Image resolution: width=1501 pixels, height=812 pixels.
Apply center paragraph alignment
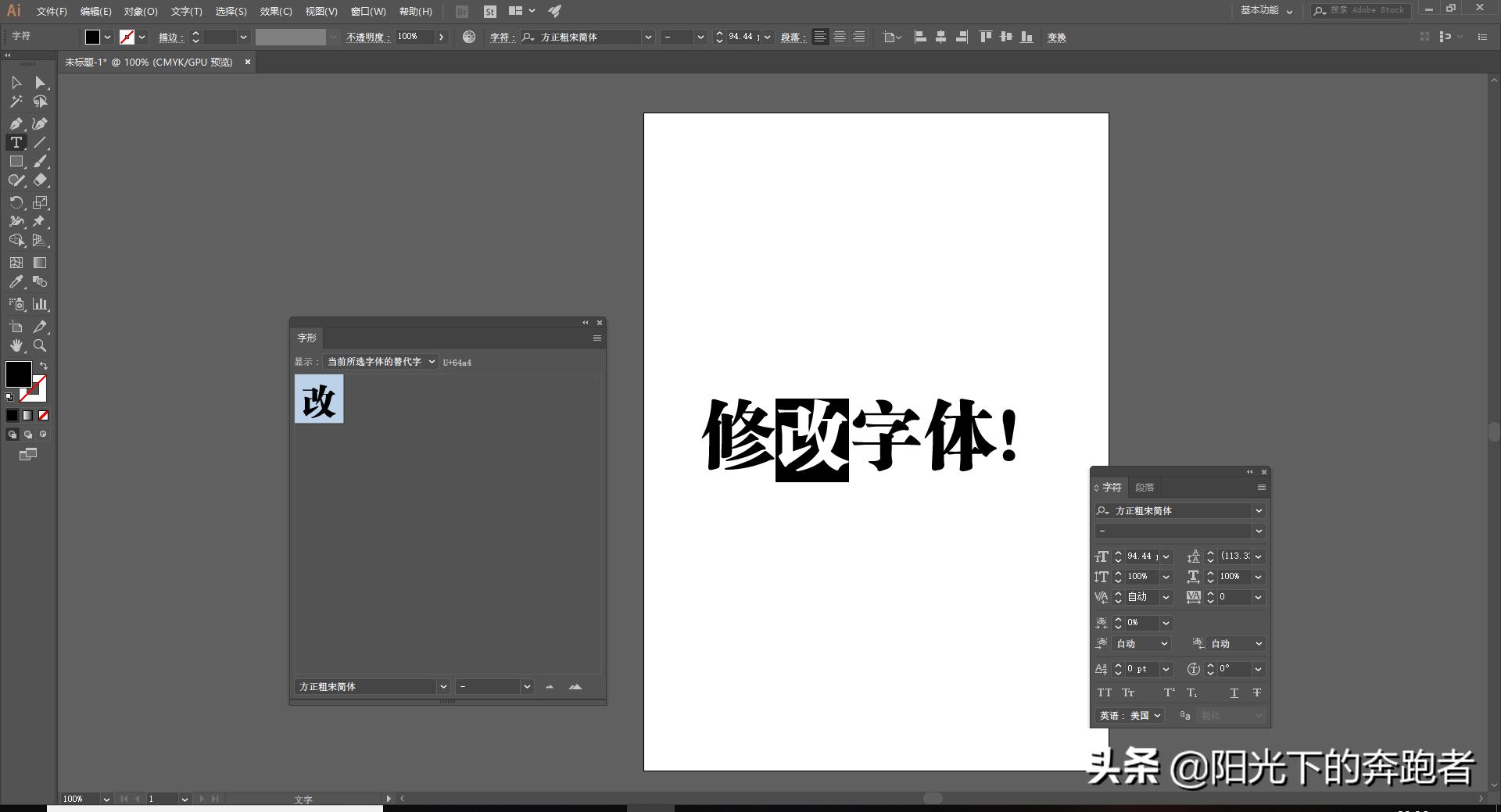840,37
